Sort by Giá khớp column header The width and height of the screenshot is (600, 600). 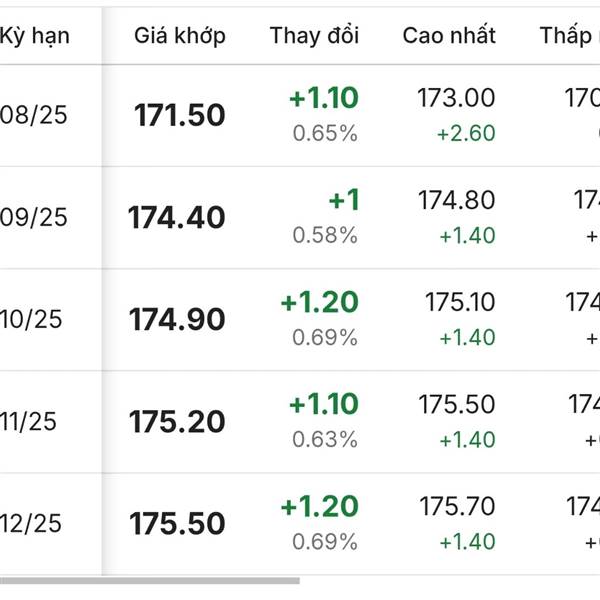pyautogui.click(x=180, y=36)
